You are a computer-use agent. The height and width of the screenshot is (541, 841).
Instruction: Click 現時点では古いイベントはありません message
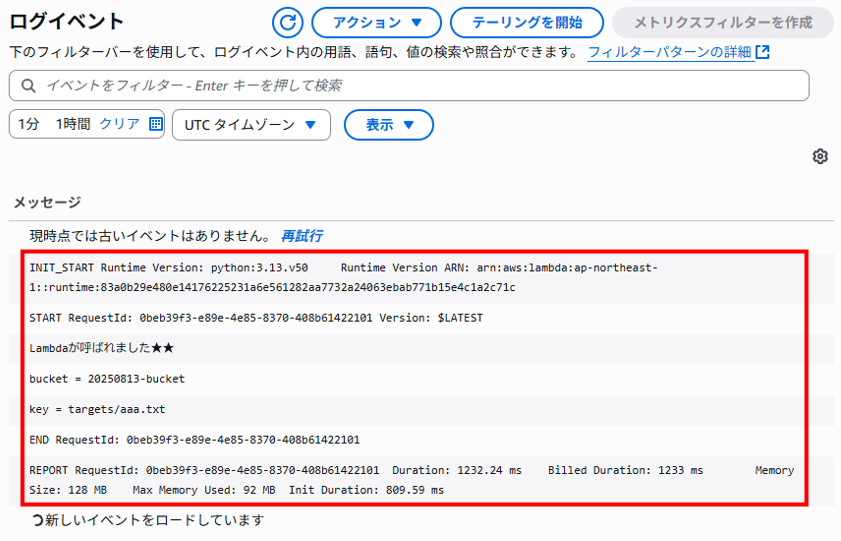[151, 236]
